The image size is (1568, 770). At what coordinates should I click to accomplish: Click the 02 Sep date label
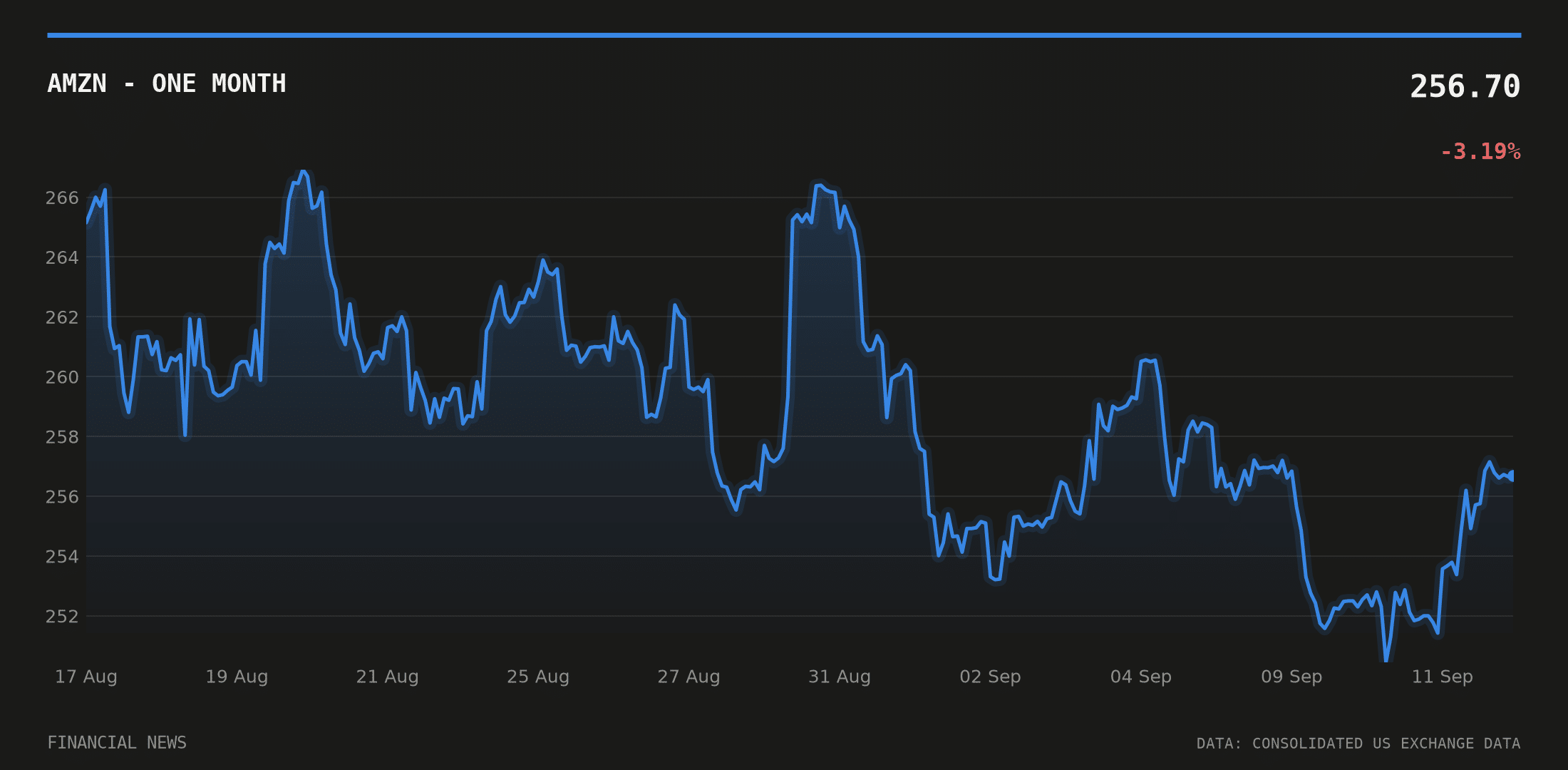pyautogui.click(x=990, y=677)
